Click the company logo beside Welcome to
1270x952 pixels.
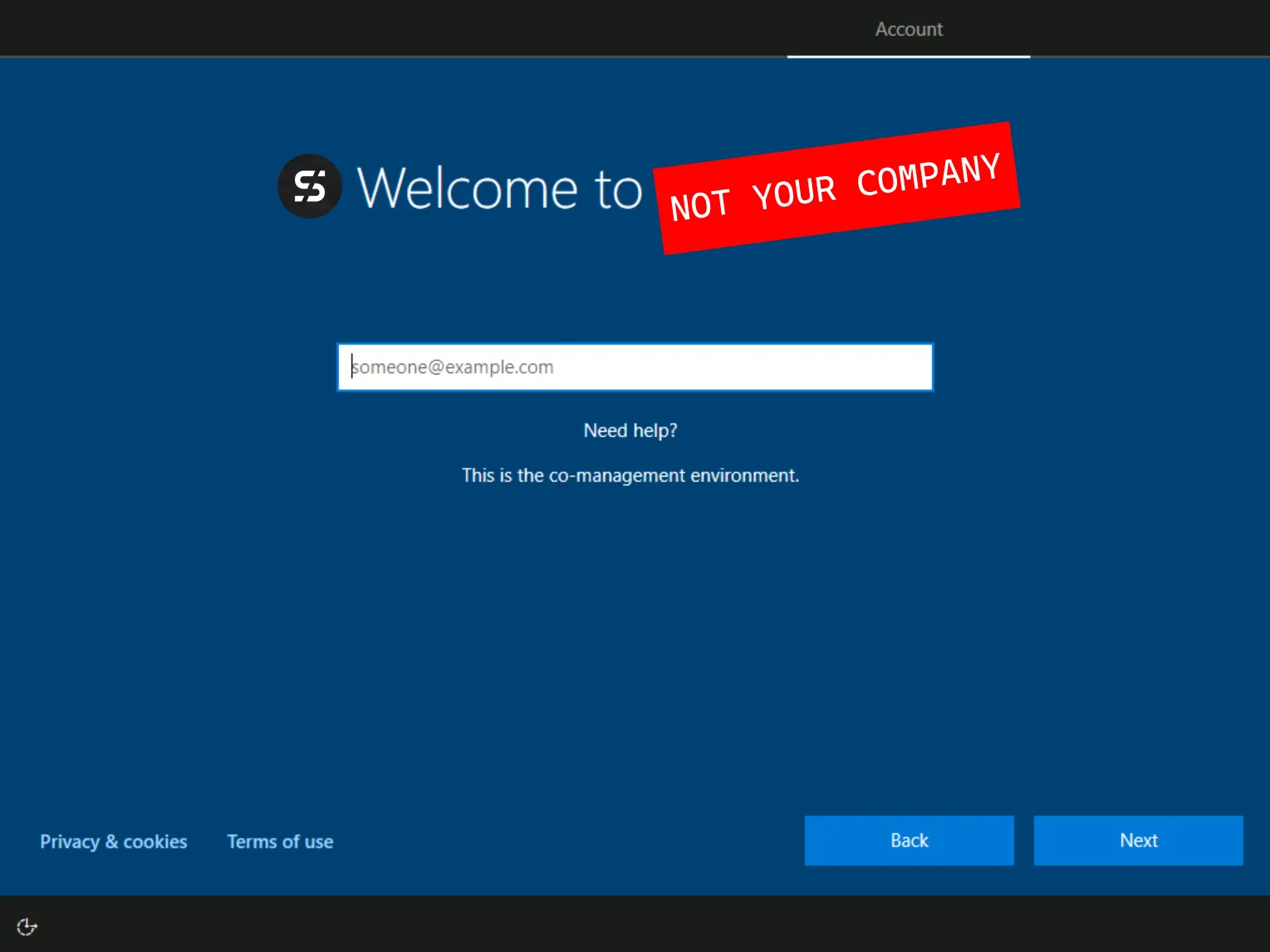[x=310, y=186]
